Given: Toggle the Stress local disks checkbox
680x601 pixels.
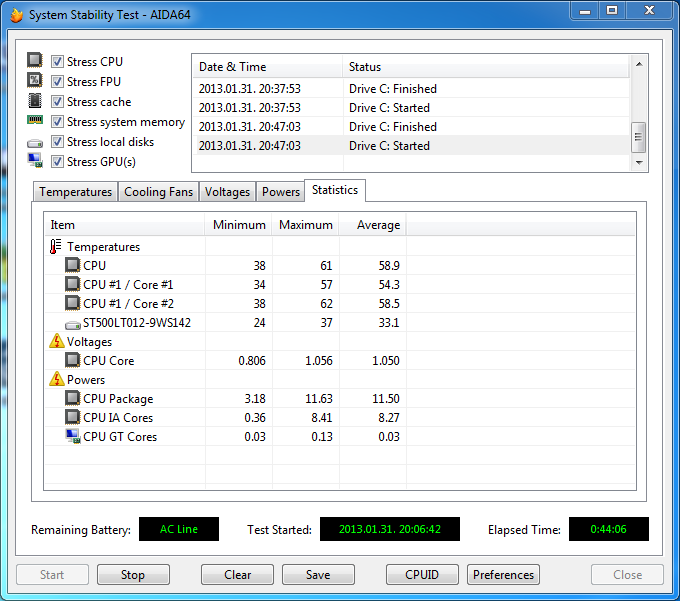Looking at the screenshot, I should [58, 142].
